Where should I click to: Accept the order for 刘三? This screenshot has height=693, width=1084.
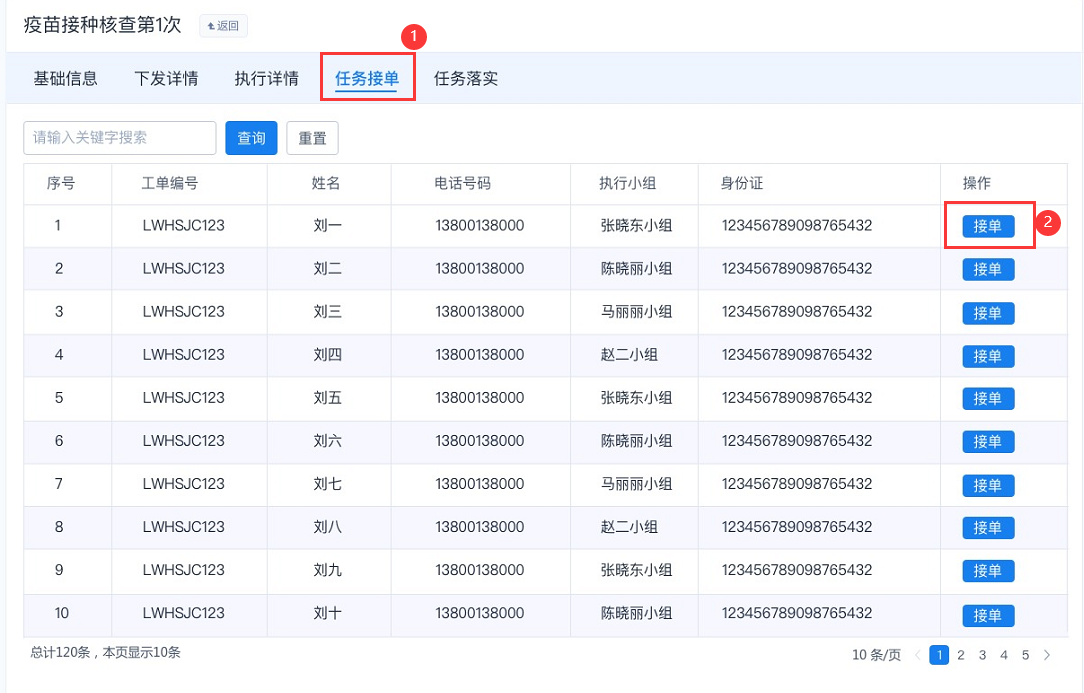tap(988, 313)
